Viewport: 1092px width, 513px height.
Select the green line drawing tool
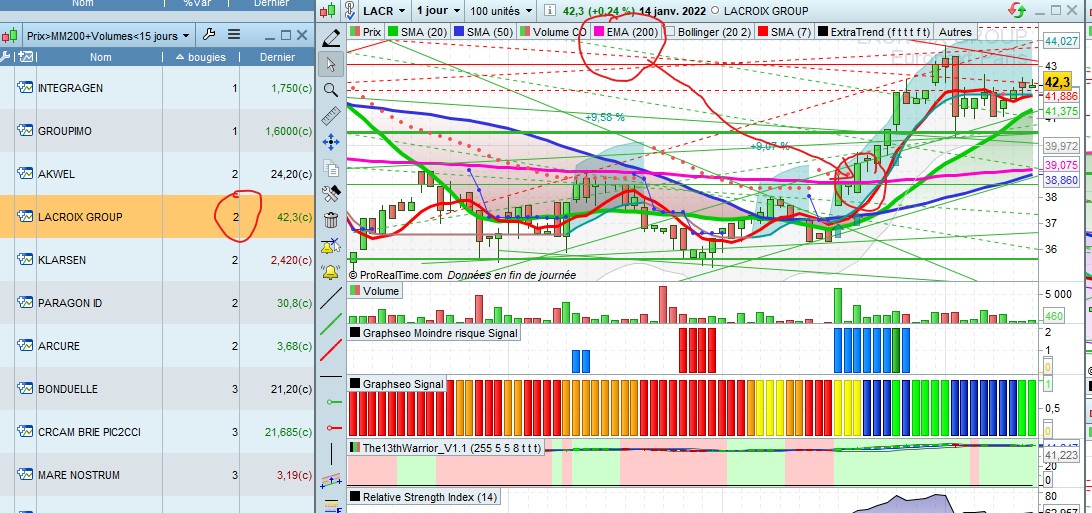coord(331,325)
